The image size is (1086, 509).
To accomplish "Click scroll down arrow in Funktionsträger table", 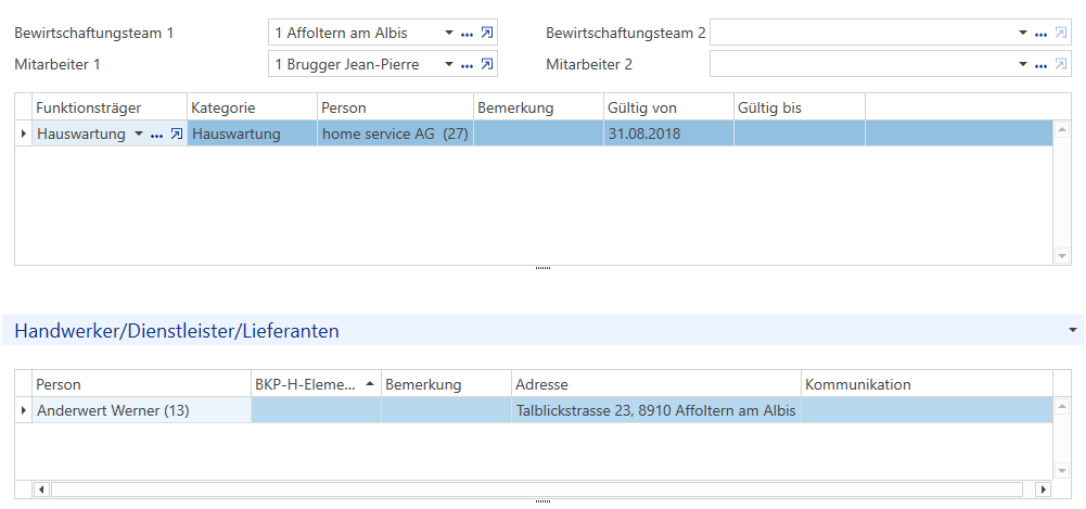I will tap(1062, 256).
